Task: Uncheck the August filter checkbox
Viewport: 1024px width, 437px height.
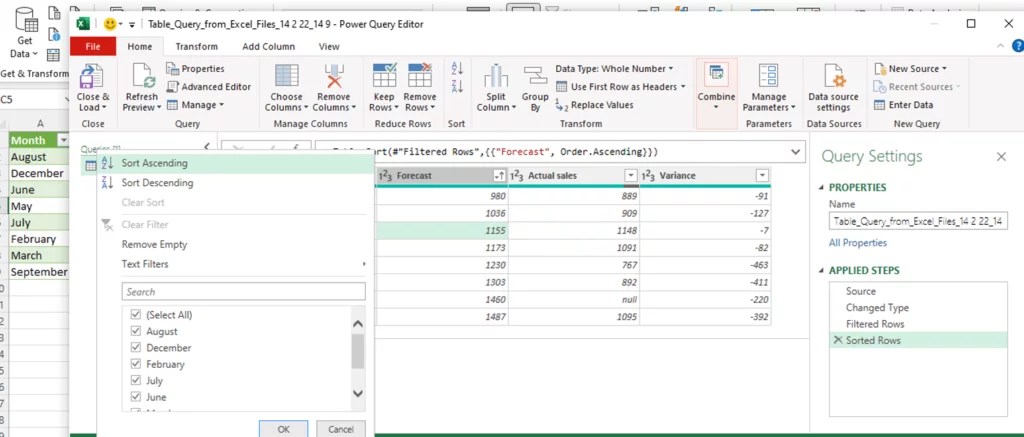Action: pyautogui.click(x=136, y=331)
